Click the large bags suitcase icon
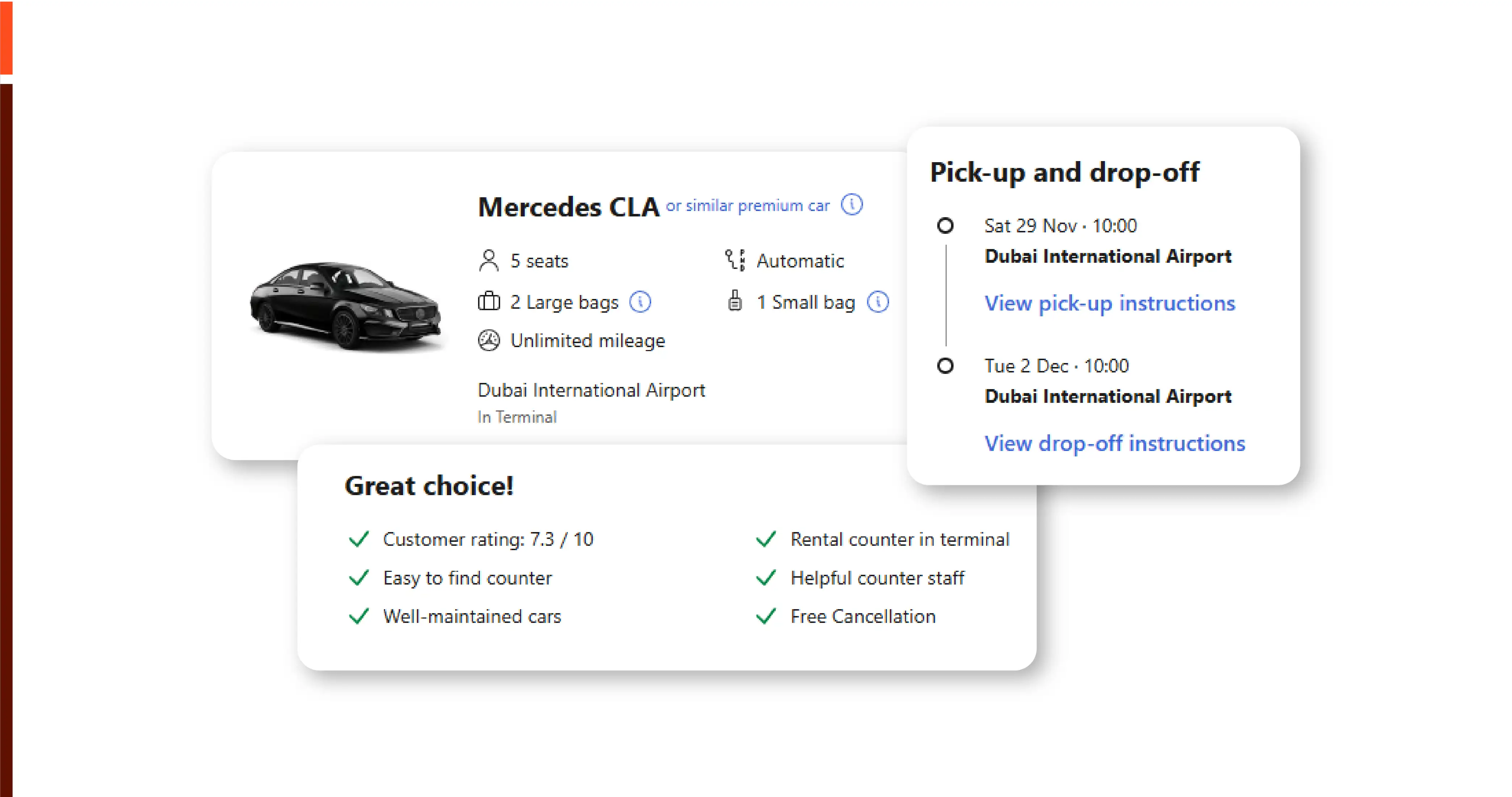This screenshot has height=797, width=1512. click(488, 301)
